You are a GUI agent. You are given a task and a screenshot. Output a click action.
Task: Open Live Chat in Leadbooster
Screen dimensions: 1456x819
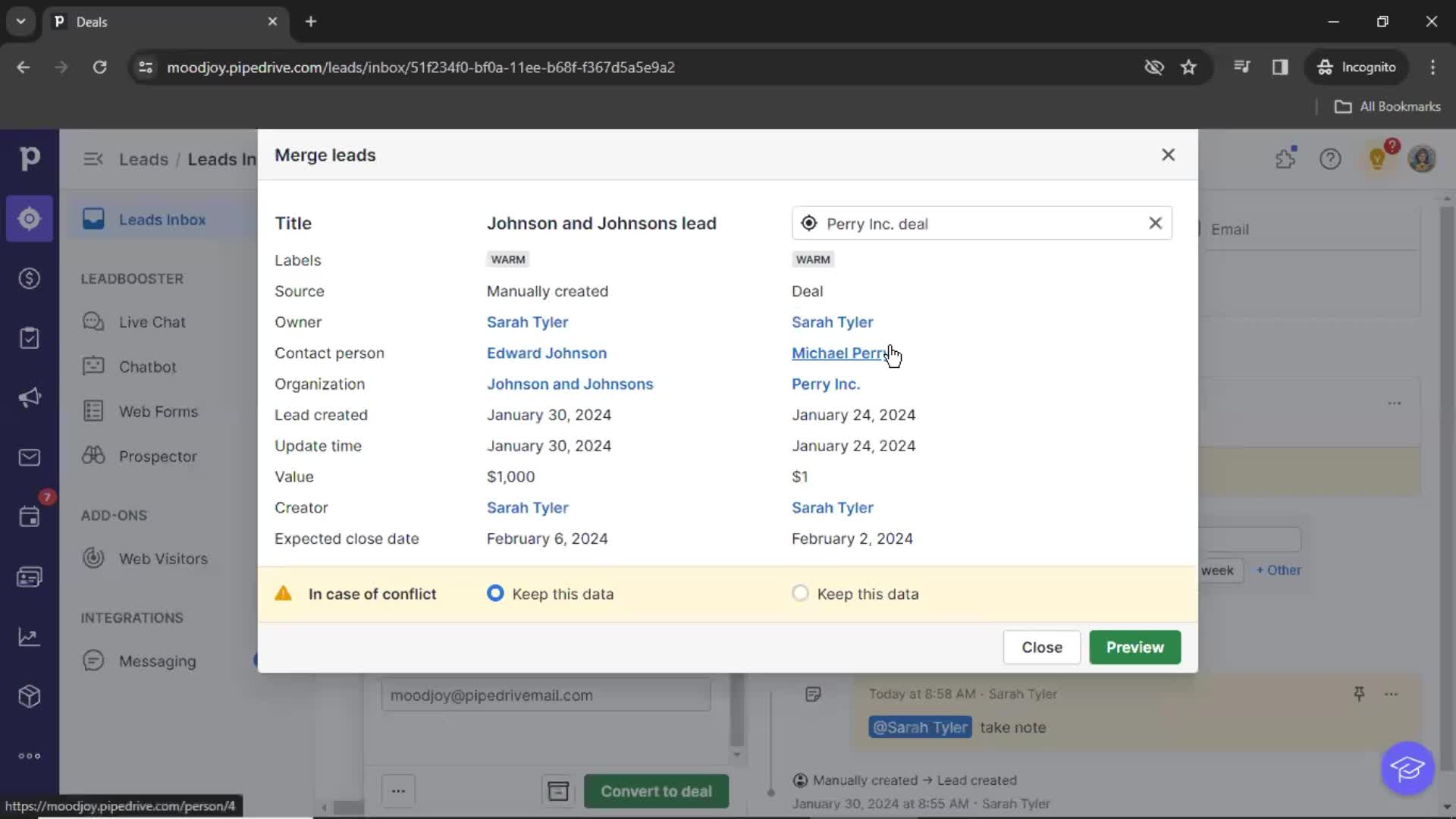(x=152, y=322)
